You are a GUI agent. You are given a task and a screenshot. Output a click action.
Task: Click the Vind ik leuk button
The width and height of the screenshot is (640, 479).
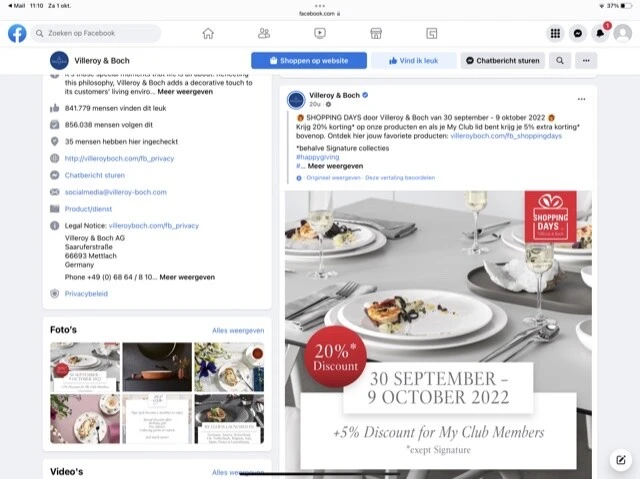413,60
